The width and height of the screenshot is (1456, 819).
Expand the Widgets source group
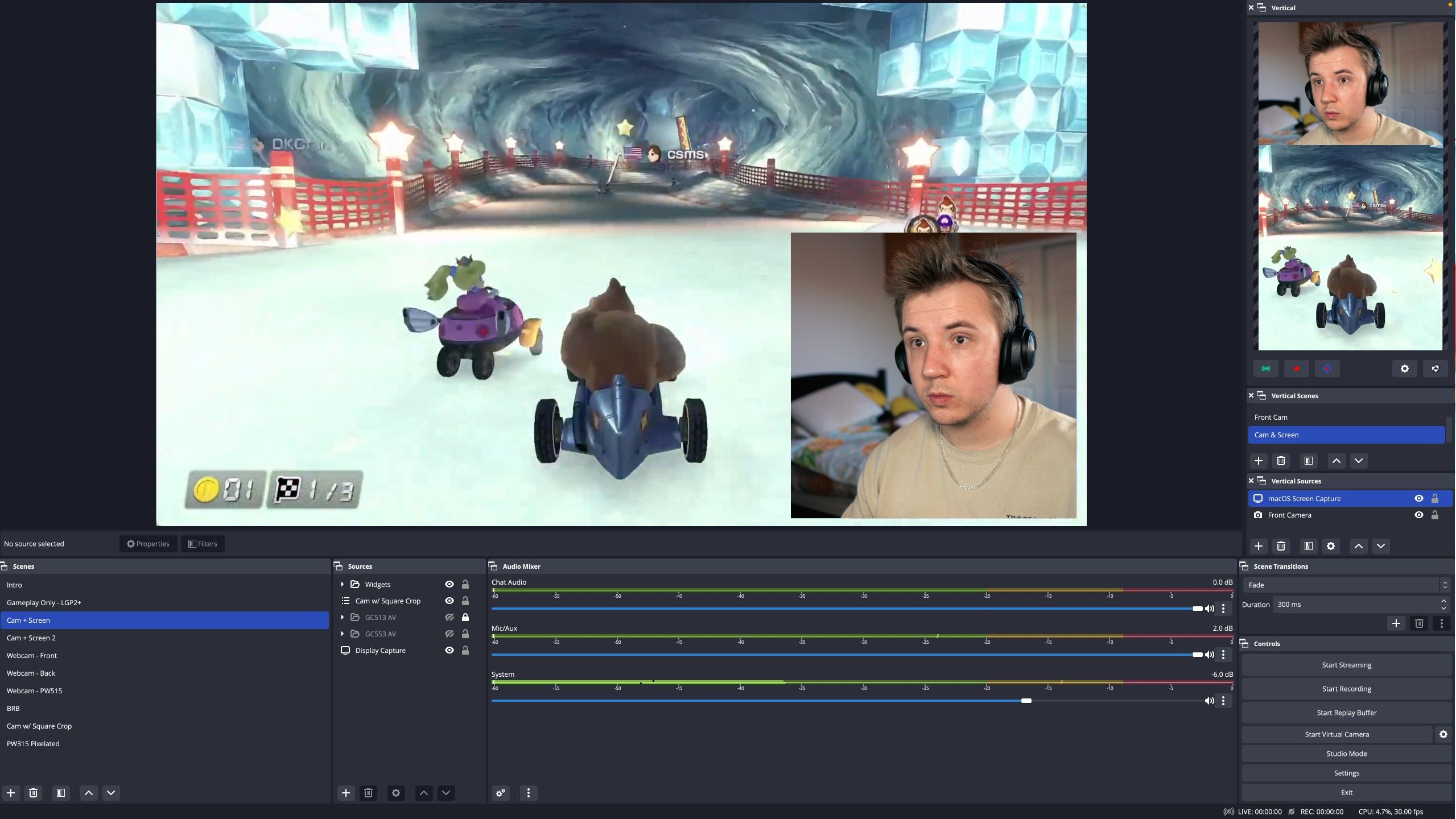[x=343, y=584]
